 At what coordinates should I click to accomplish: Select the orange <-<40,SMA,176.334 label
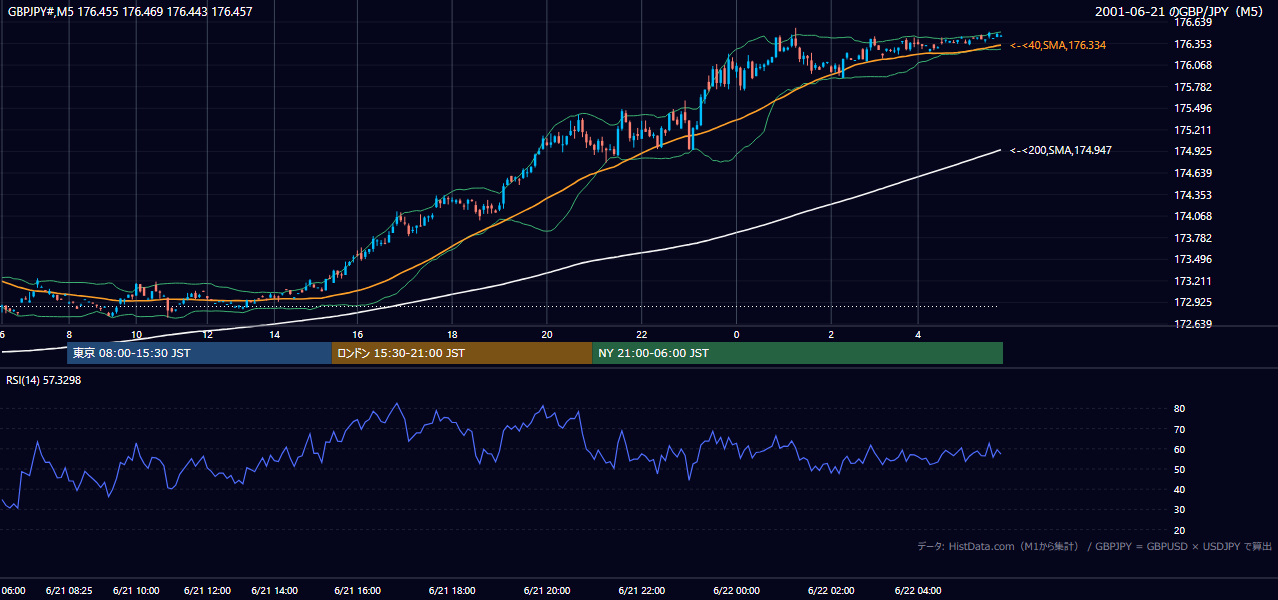(x=1058, y=45)
